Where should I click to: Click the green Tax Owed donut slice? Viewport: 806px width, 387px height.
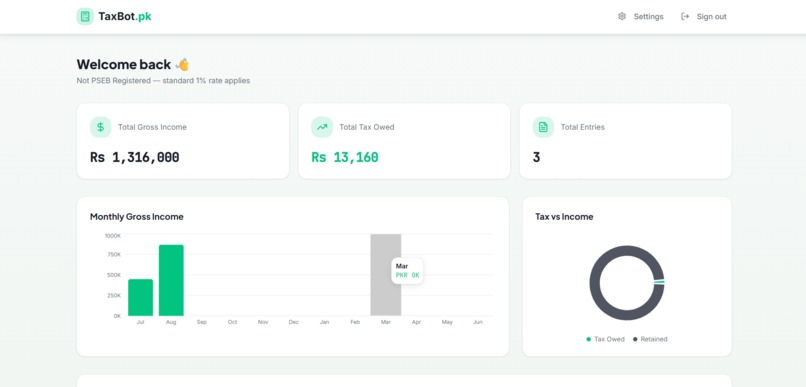(660, 282)
